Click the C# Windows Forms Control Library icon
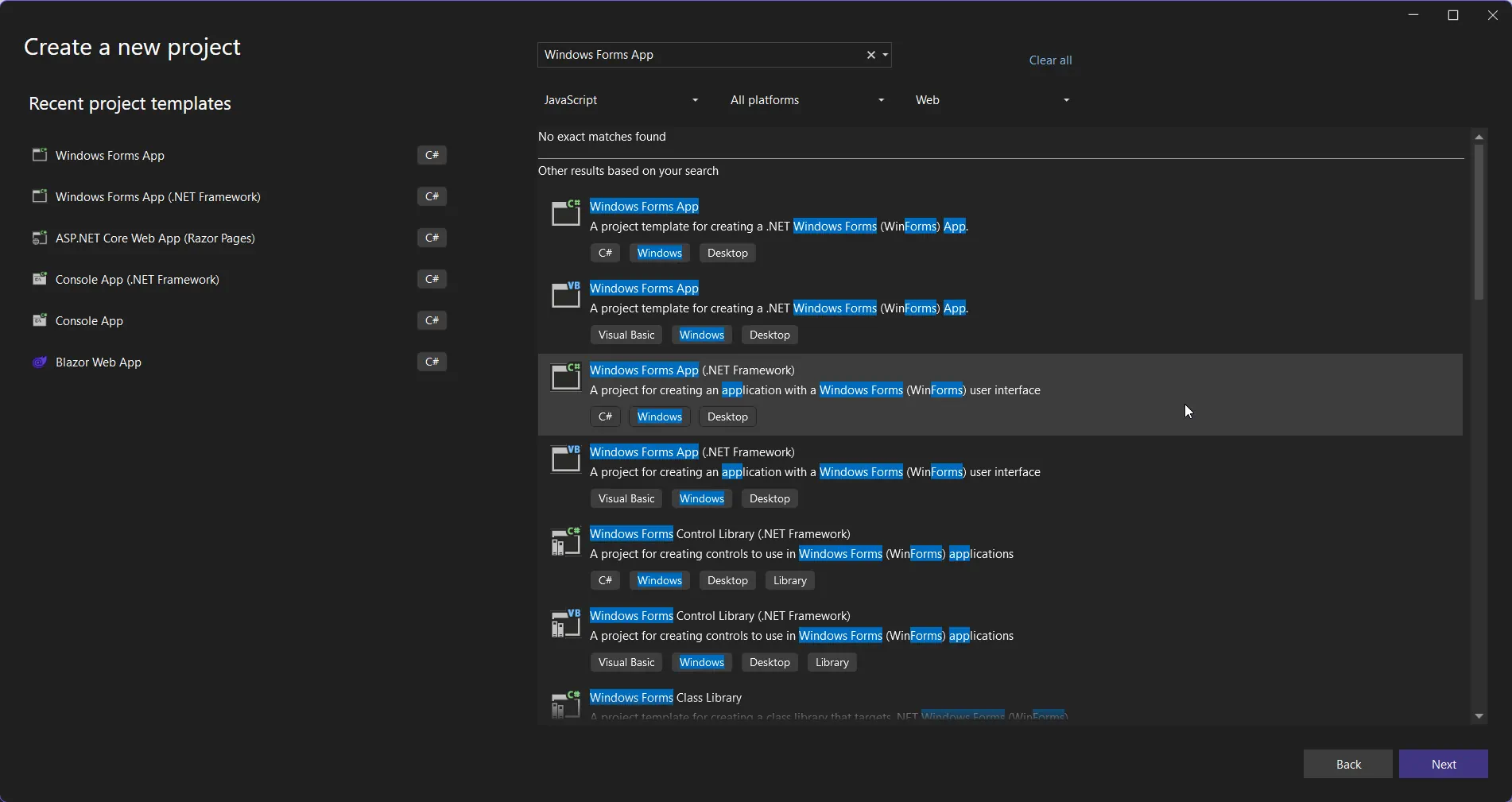 566,542
